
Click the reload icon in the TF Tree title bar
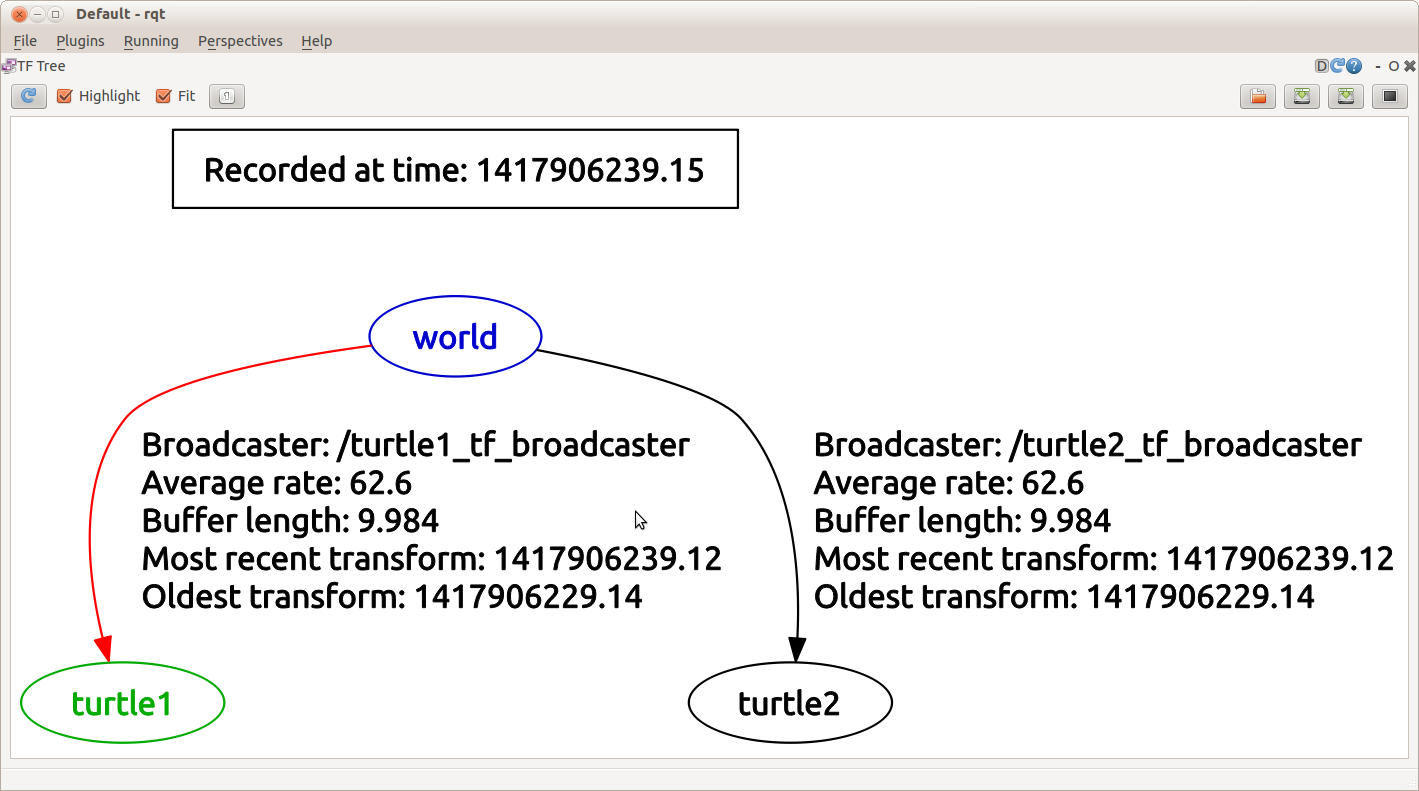(x=1337, y=66)
